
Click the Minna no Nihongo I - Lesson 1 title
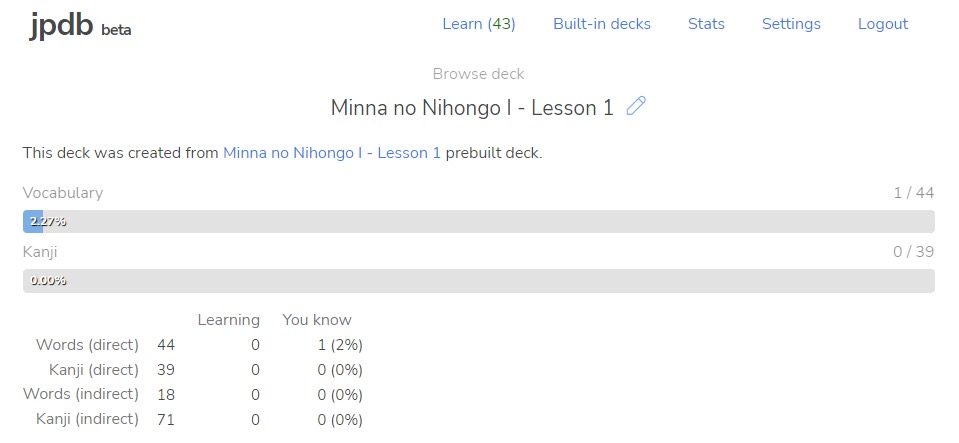click(472, 108)
